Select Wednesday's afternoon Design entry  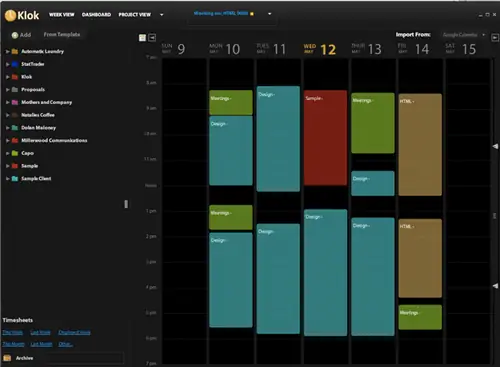(325, 272)
